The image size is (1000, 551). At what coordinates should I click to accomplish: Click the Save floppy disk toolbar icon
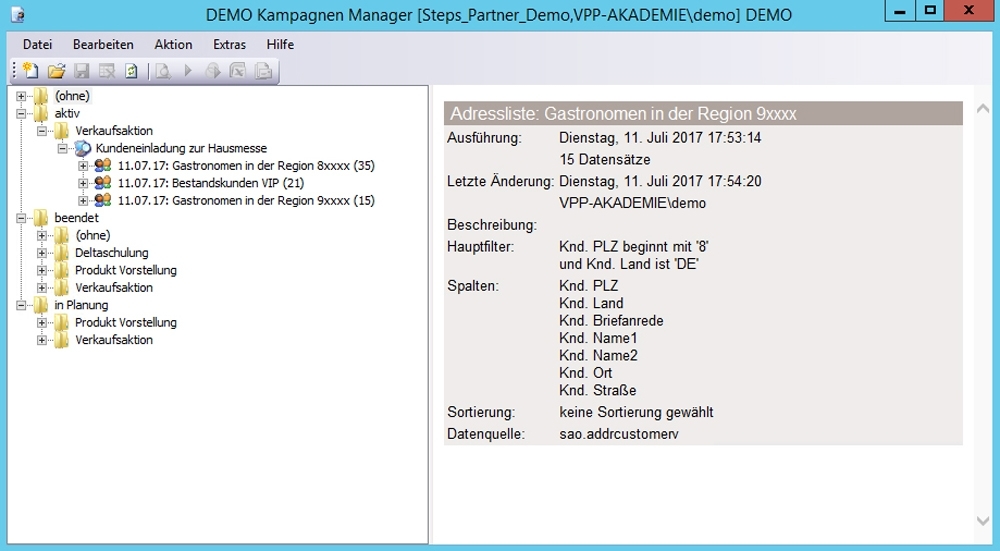82,71
